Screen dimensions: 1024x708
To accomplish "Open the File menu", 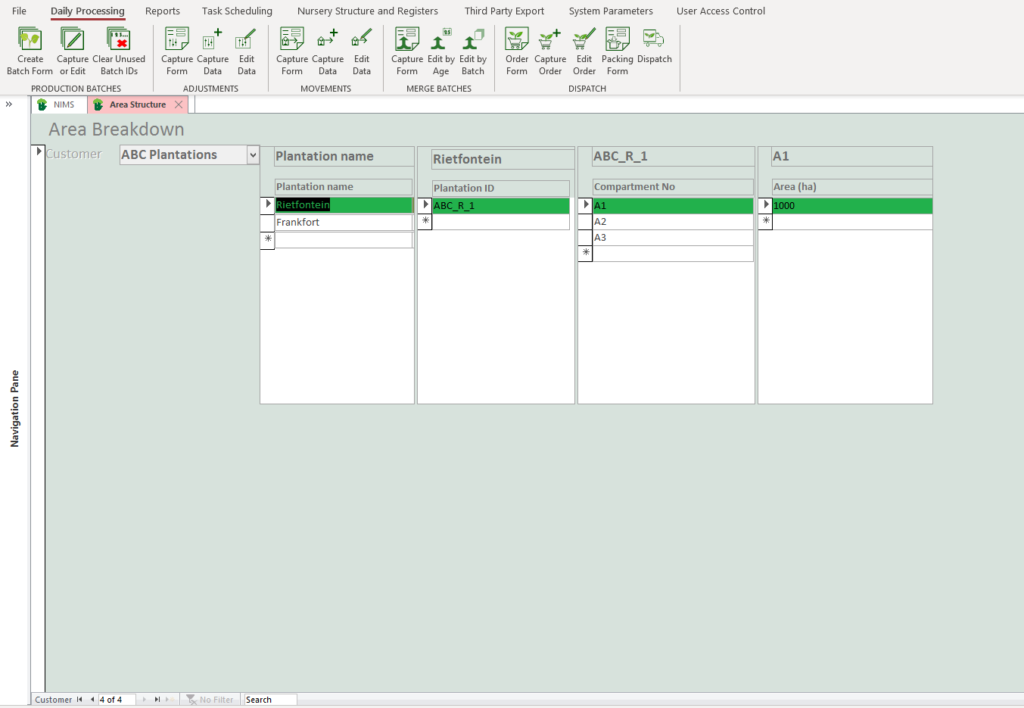I will click(x=19, y=11).
